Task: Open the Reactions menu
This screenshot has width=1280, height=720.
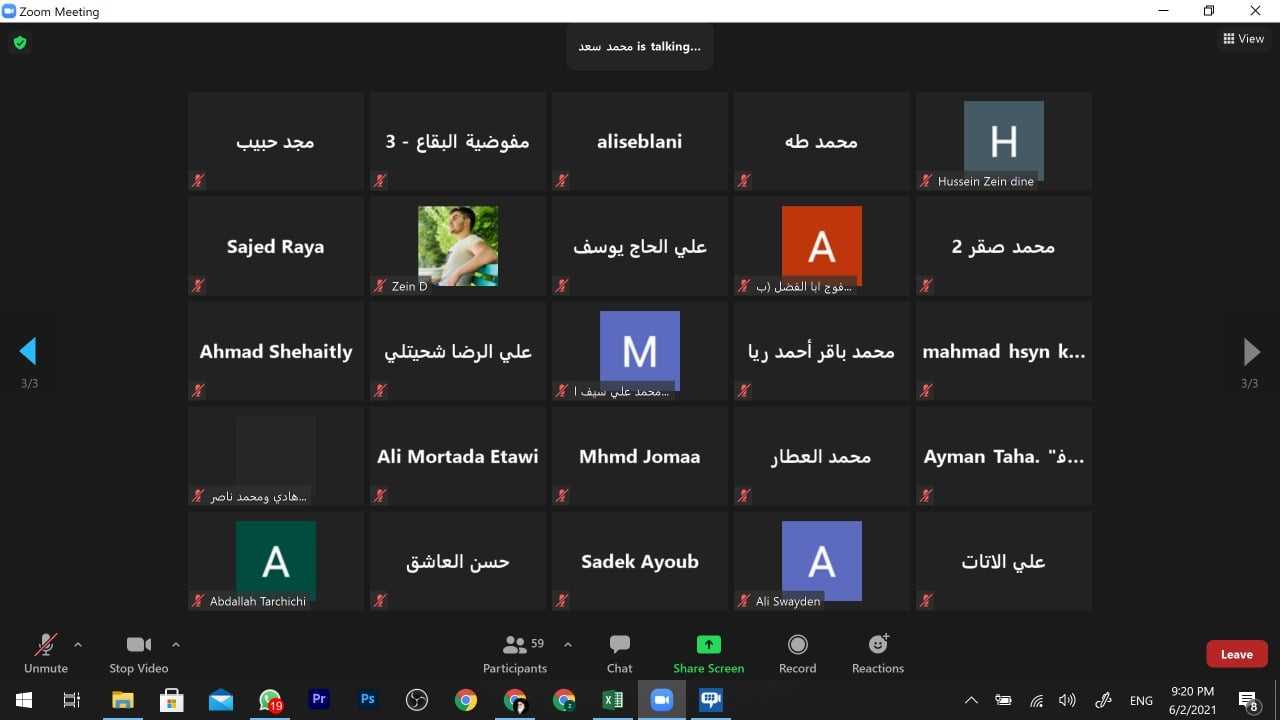Action: (877, 653)
